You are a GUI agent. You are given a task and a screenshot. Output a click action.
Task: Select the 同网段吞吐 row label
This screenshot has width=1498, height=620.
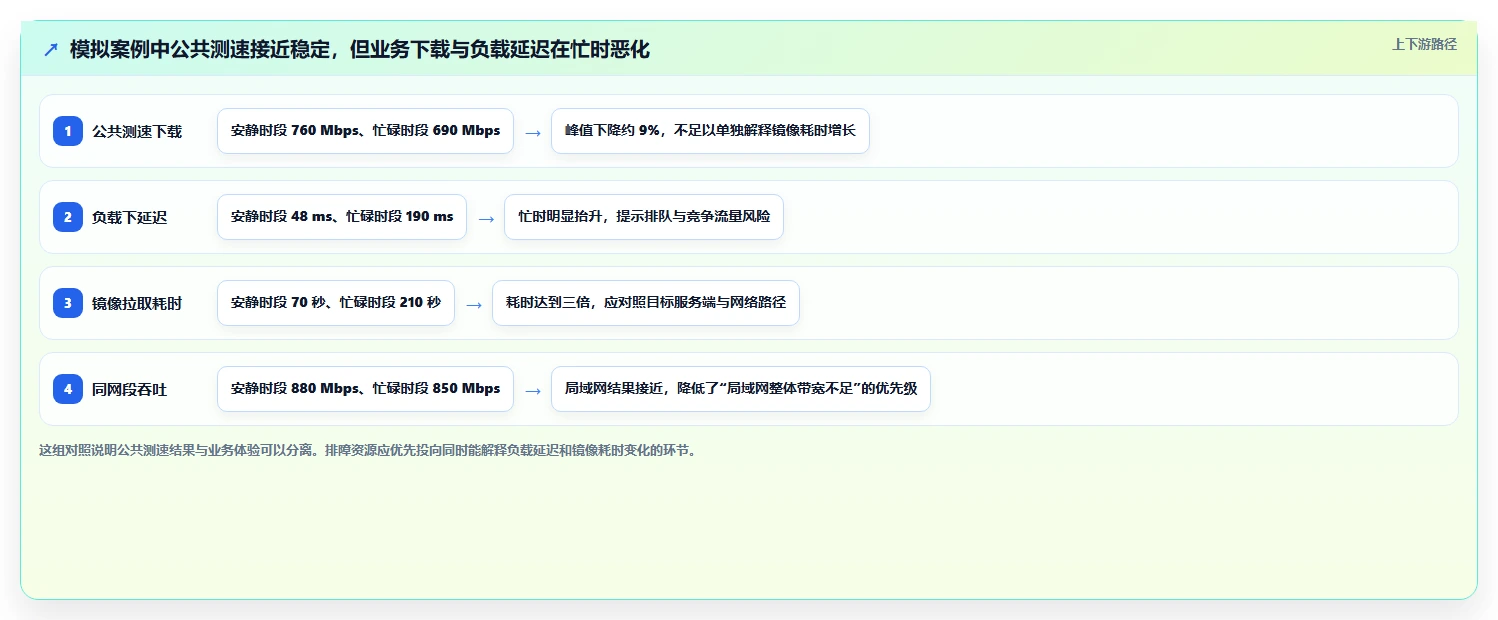(x=130, y=389)
